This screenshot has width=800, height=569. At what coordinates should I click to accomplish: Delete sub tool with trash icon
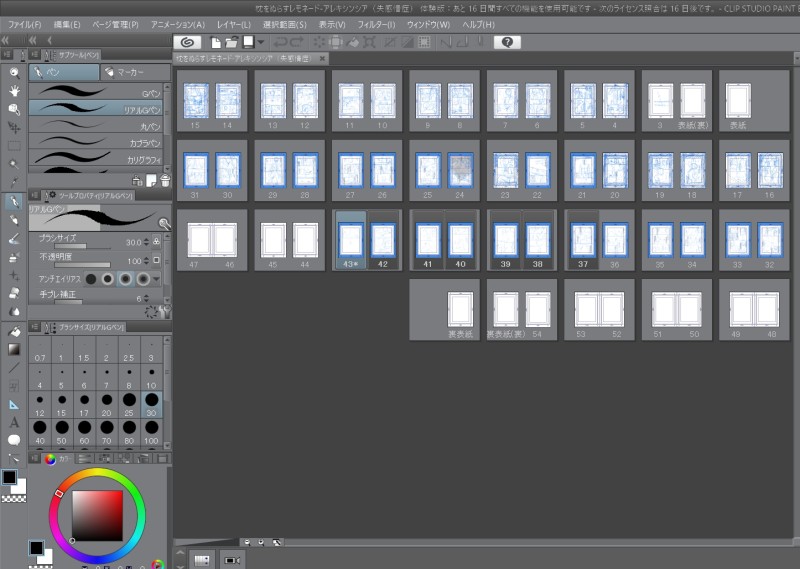pos(165,180)
